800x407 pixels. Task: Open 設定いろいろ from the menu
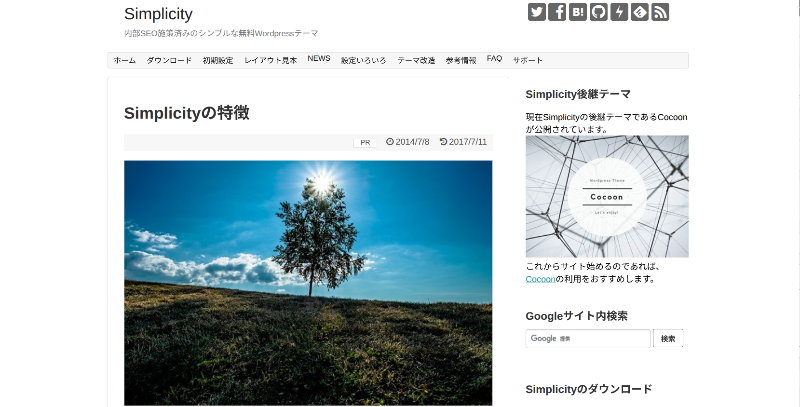point(363,61)
